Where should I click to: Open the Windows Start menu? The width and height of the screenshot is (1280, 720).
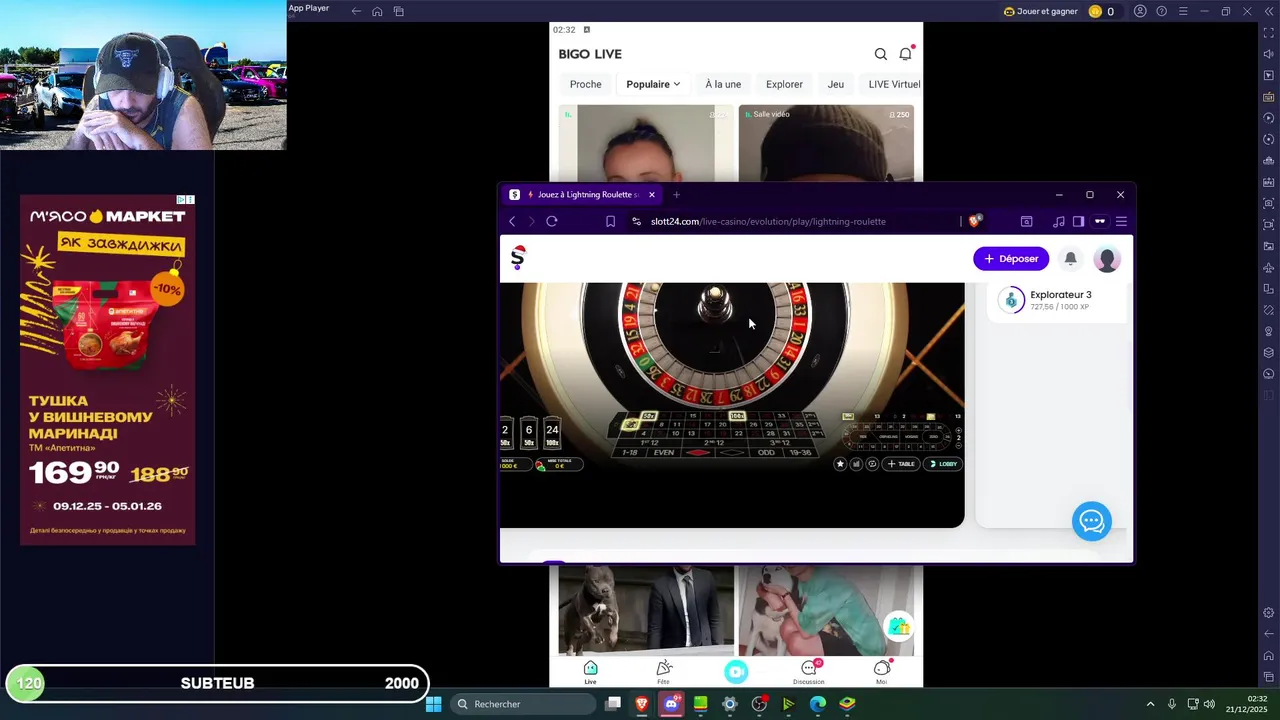pos(433,704)
